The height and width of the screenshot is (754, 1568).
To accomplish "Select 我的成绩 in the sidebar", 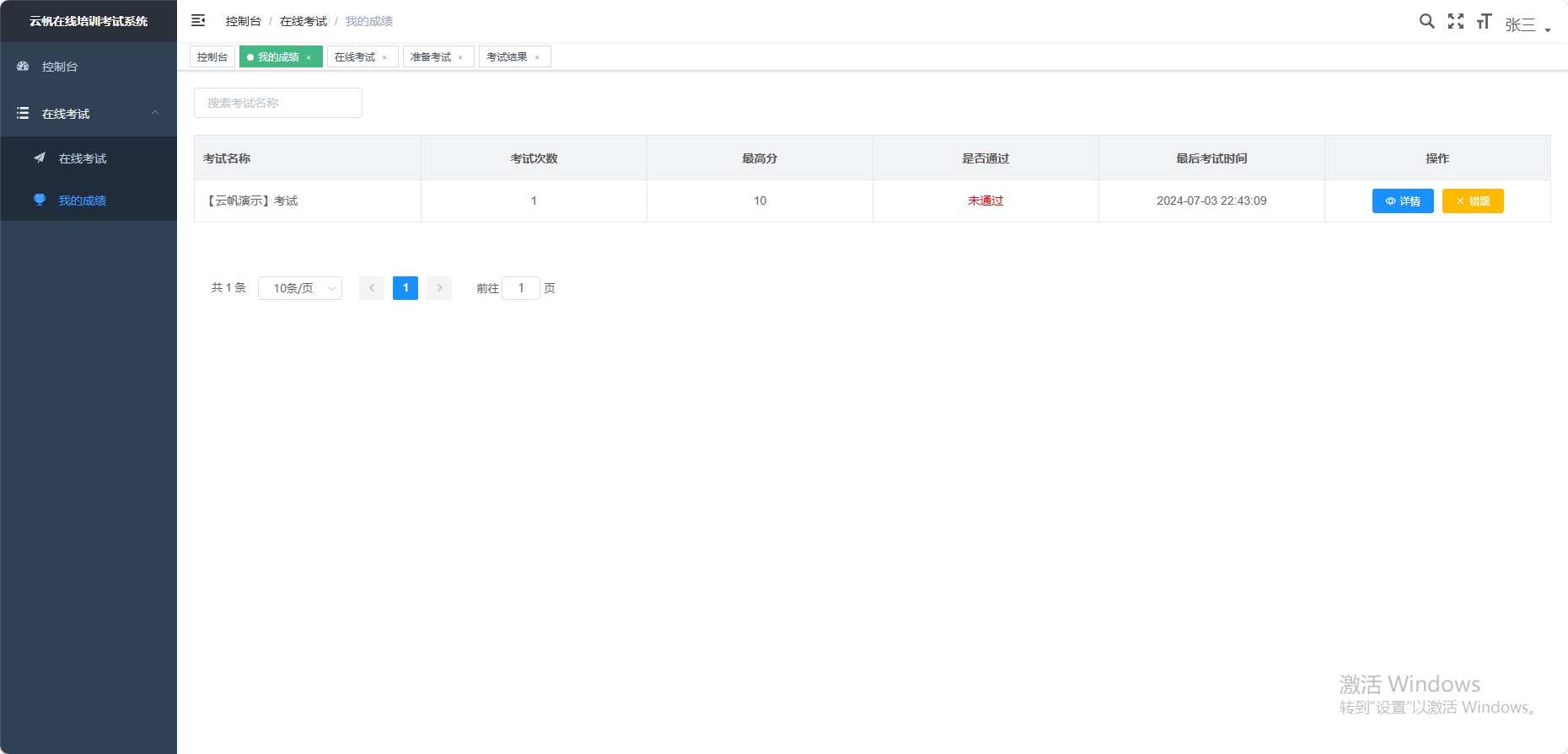I will [x=89, y=201].
